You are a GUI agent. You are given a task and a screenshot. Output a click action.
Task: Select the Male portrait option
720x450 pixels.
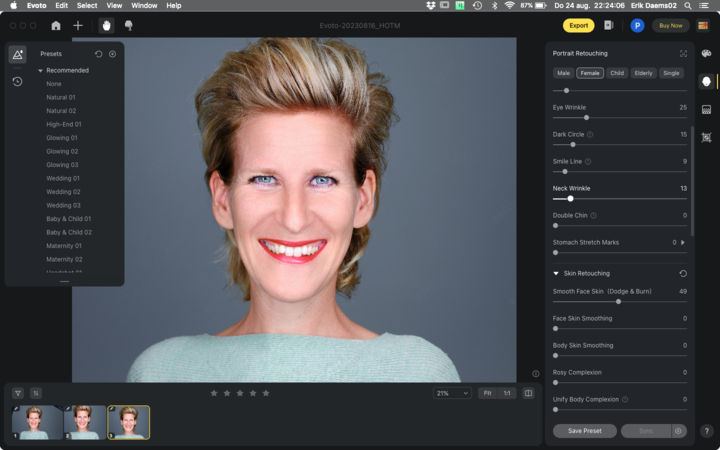[564, 73]
